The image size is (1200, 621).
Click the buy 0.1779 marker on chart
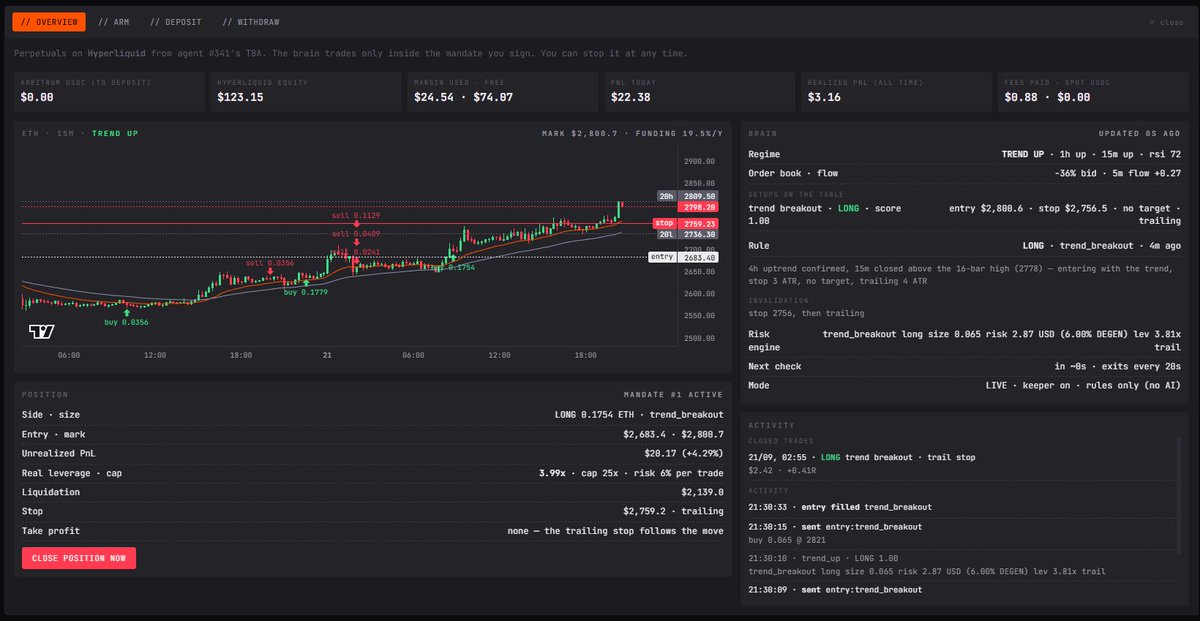click(x=306, y=288)
